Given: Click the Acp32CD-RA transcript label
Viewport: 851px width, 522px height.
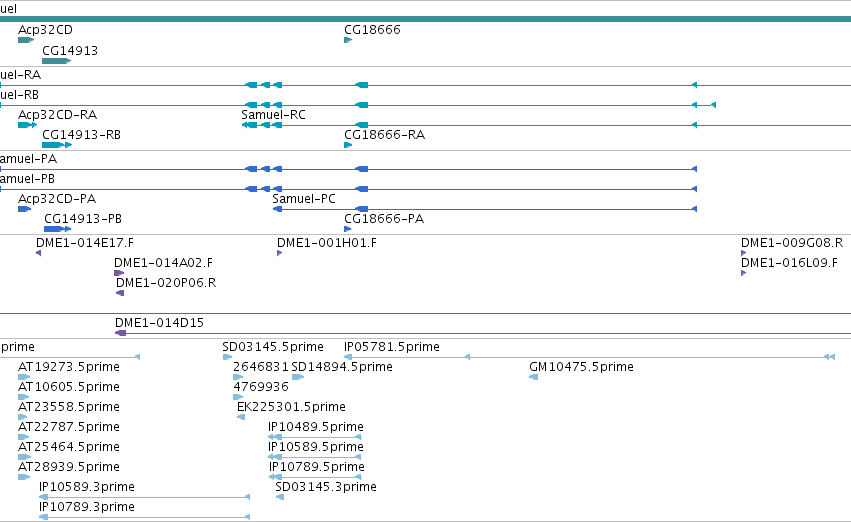Looking at the screenshot, I should click(58, 115).
